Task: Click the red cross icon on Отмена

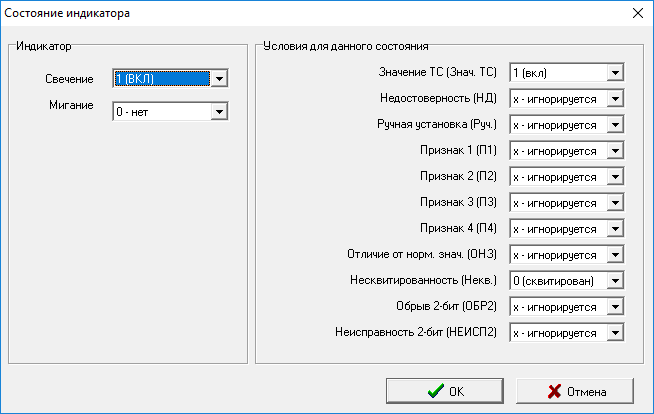Action: [553, 391]
